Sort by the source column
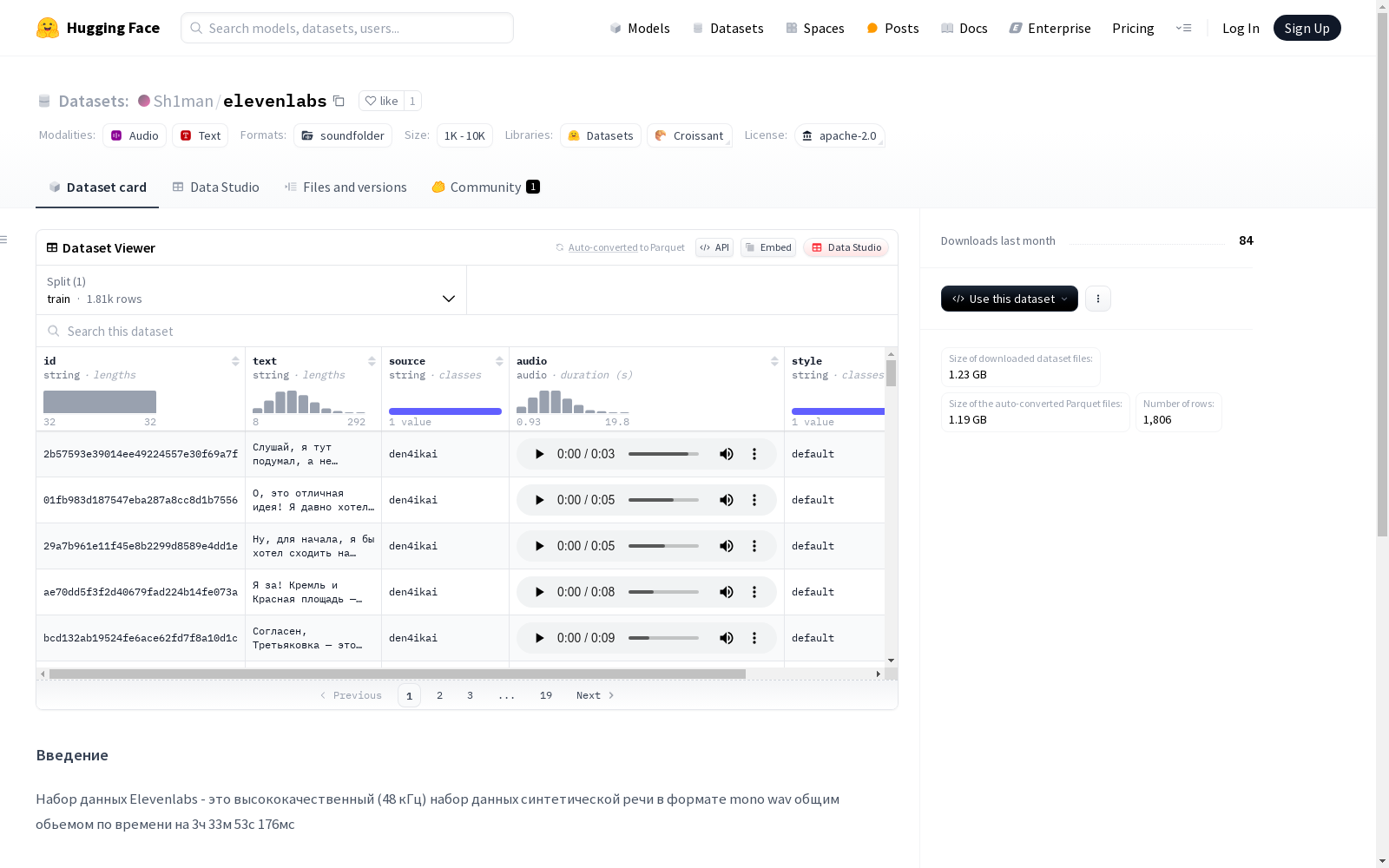Screen dimensions: 1389x868 [499, 361]
